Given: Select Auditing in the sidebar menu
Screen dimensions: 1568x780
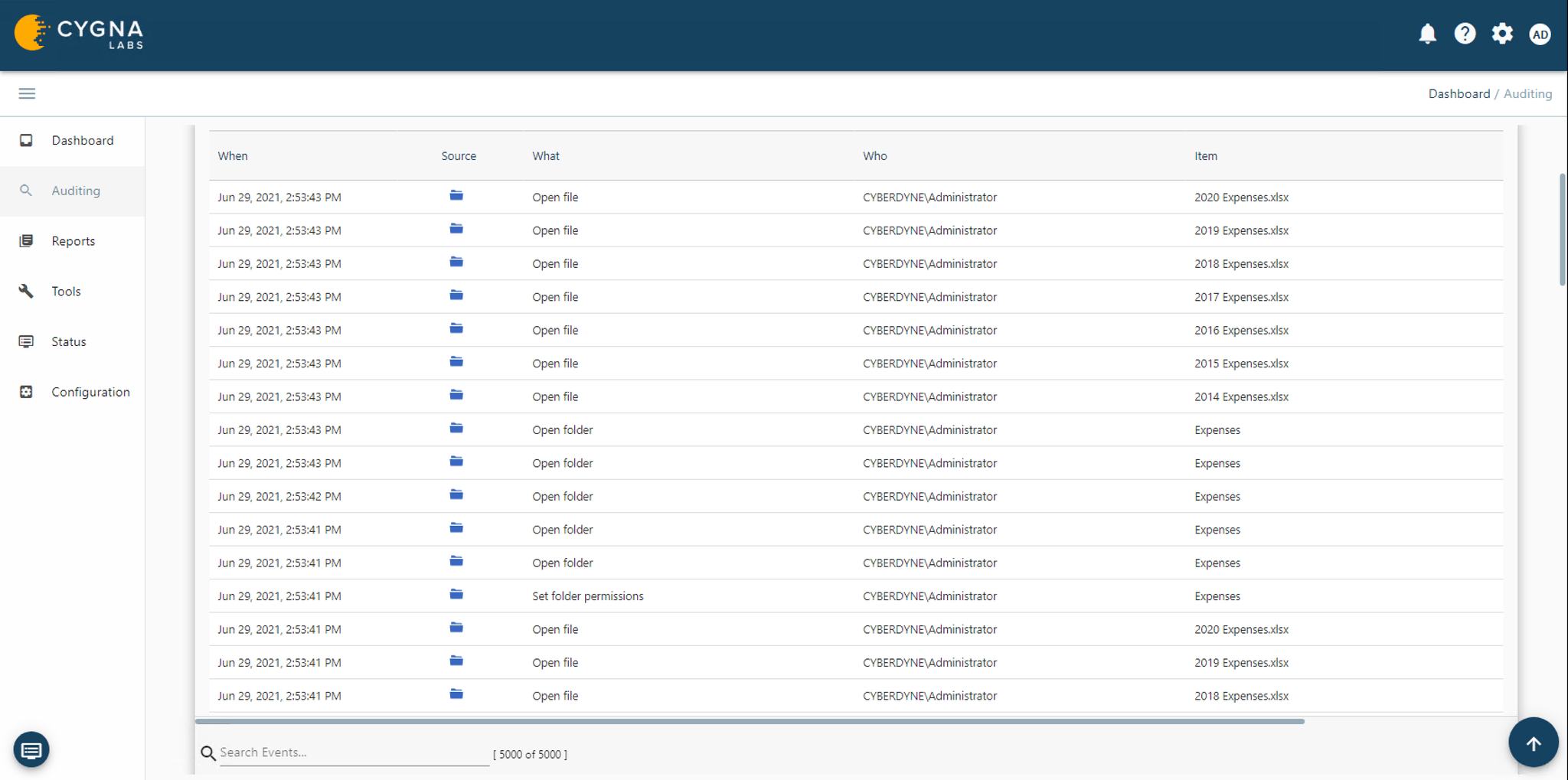Looking at the screenshot, I should click(x=76, y=191).
